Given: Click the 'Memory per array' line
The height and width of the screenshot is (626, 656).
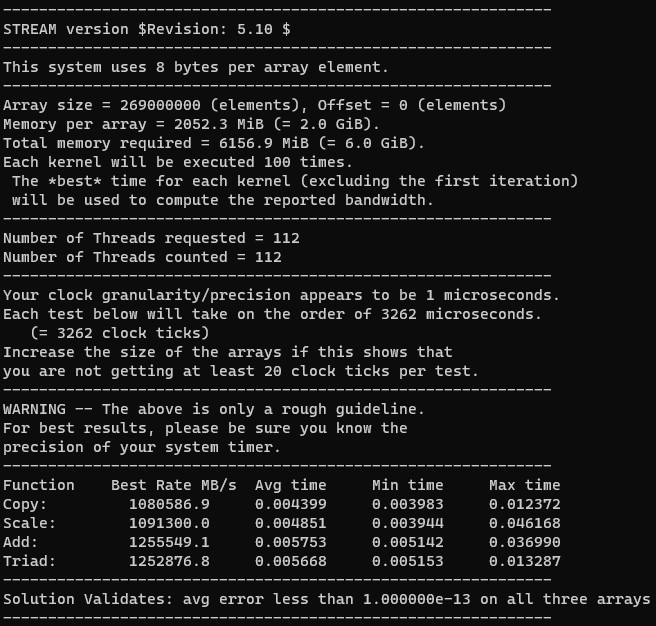Looking at the screenshot, I should 191,124.
